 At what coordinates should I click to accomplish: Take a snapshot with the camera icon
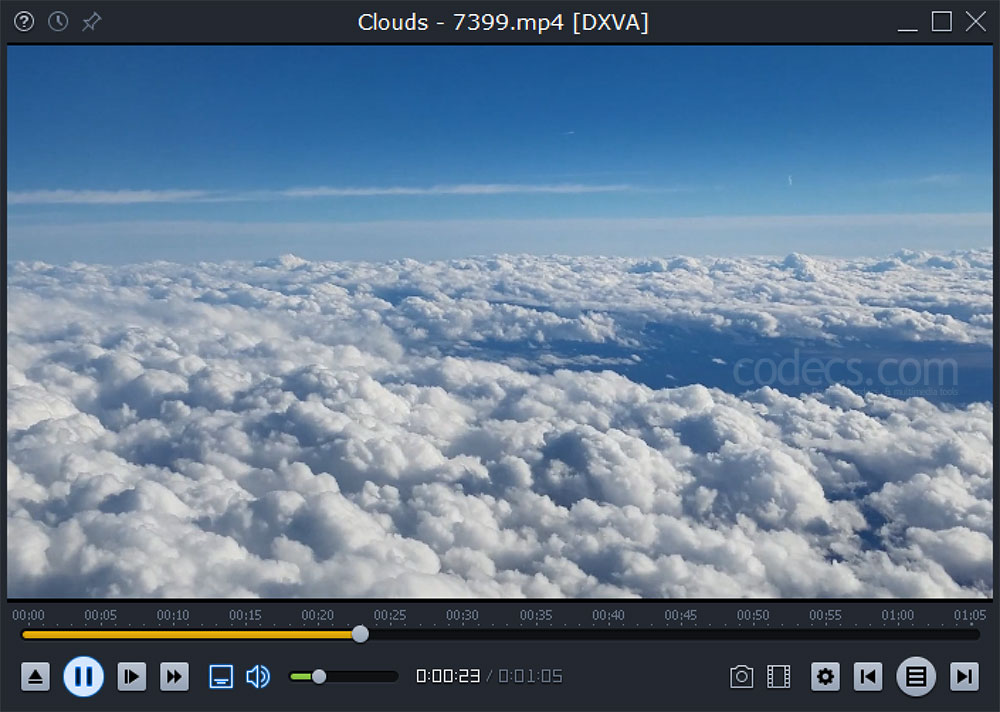point(741,676)
